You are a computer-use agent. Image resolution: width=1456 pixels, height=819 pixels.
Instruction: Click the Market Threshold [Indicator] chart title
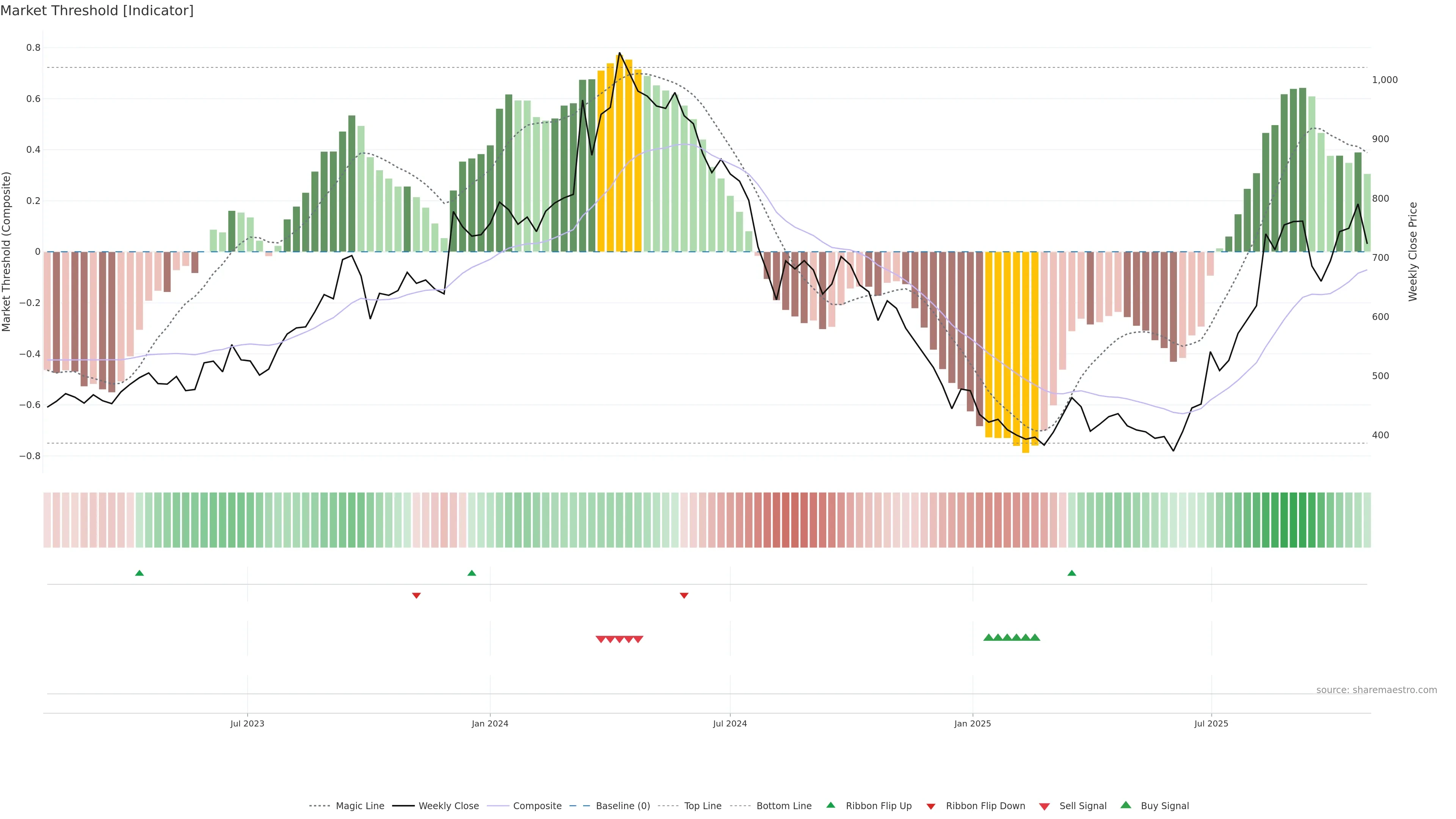tap(97, 11)
